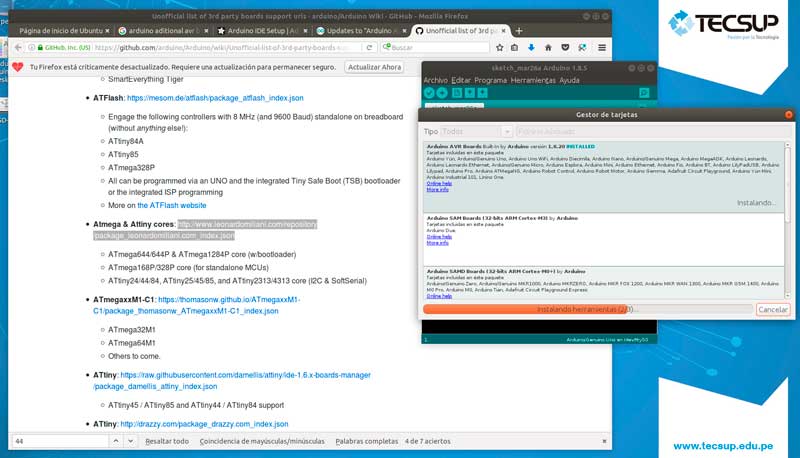Image resolution: width=800 pixels, height=458 pixels.
Task: Toggle 'Resaltar todo' in find bar
Action: 167,441
